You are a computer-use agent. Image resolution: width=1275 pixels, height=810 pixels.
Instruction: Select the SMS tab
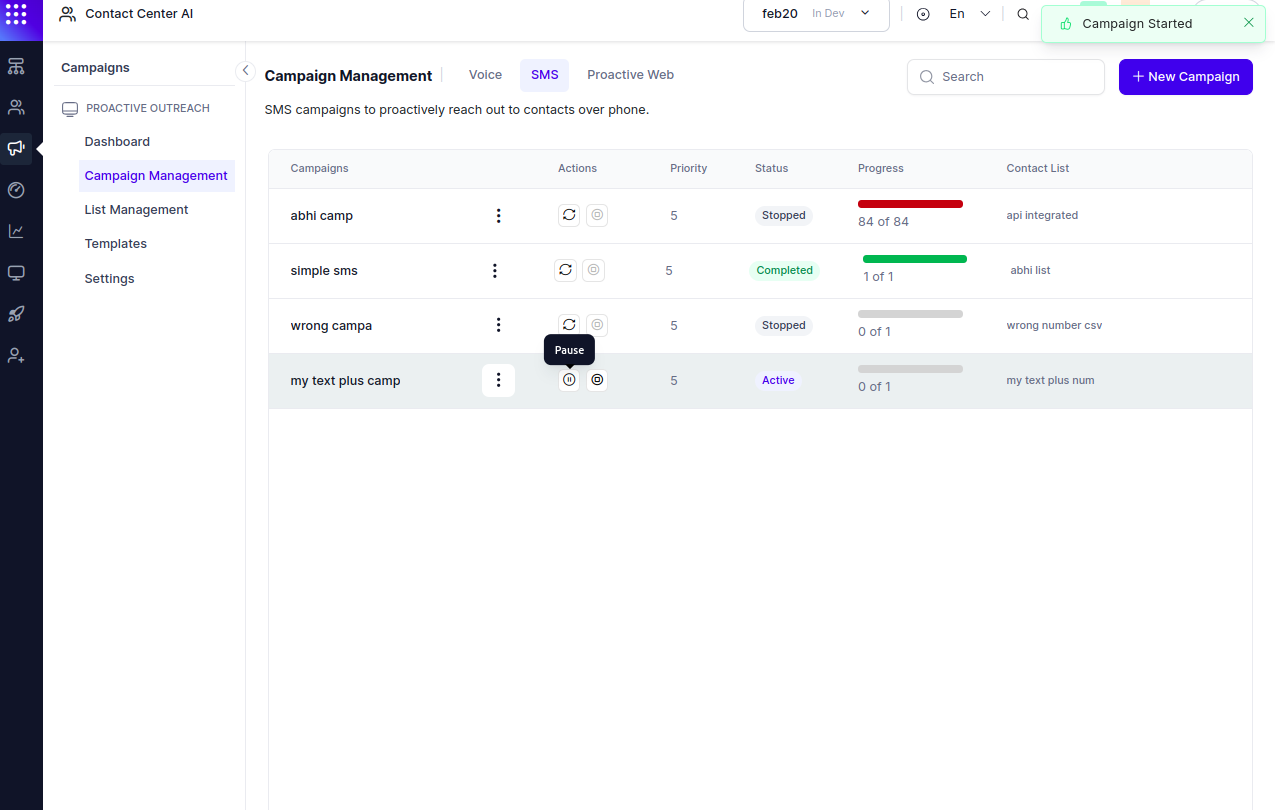coord(544,75)
